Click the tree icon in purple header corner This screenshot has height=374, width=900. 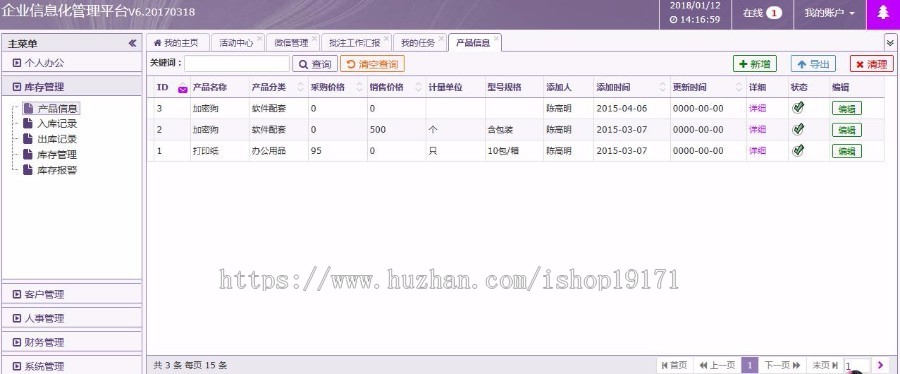coord(883,13)
